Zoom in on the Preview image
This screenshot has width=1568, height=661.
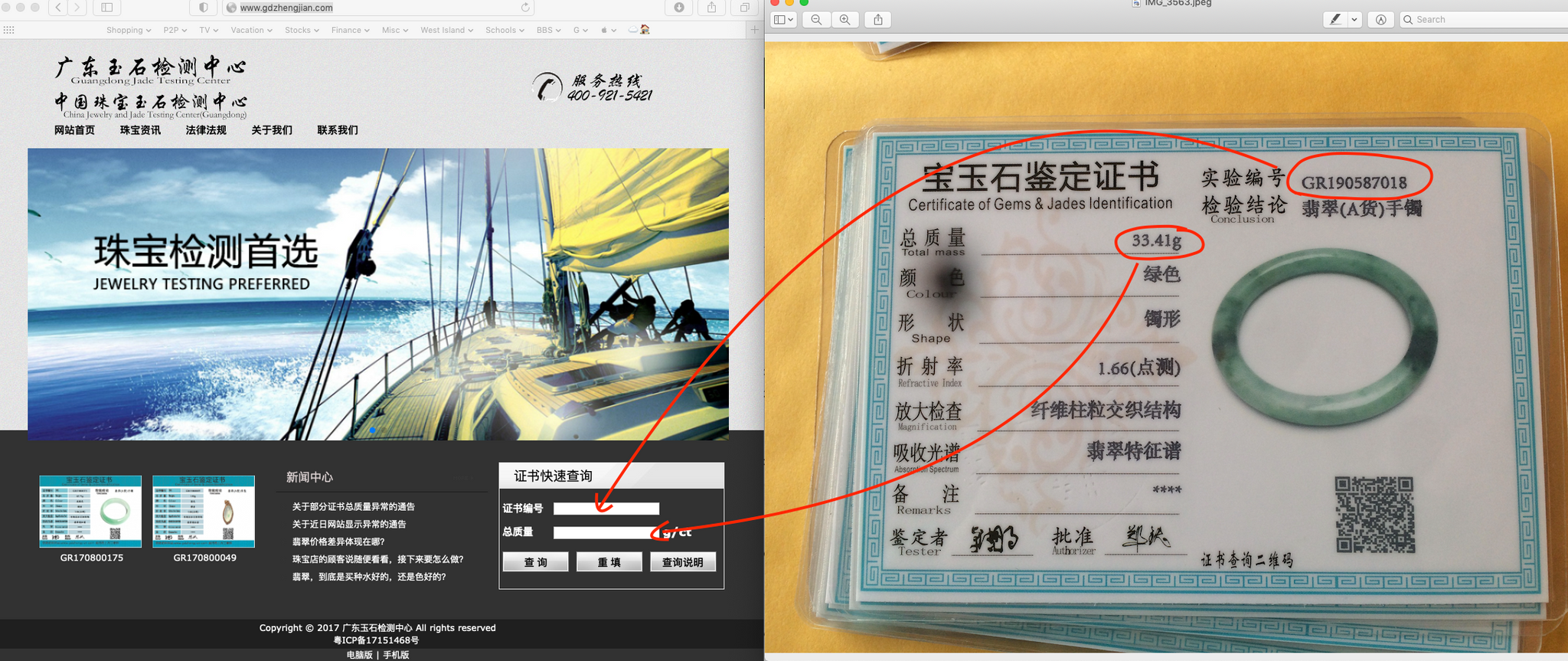pyautogui.click(x=844, y=20)
